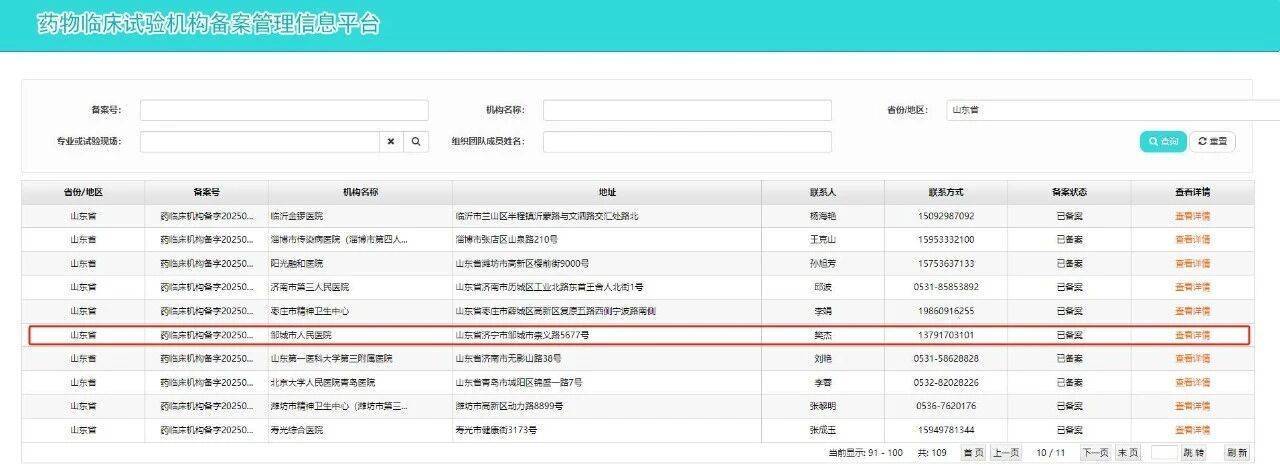Click the magnifier icon beside 专业或试验现场 field
1280x474 pixels.
point(416,142)
